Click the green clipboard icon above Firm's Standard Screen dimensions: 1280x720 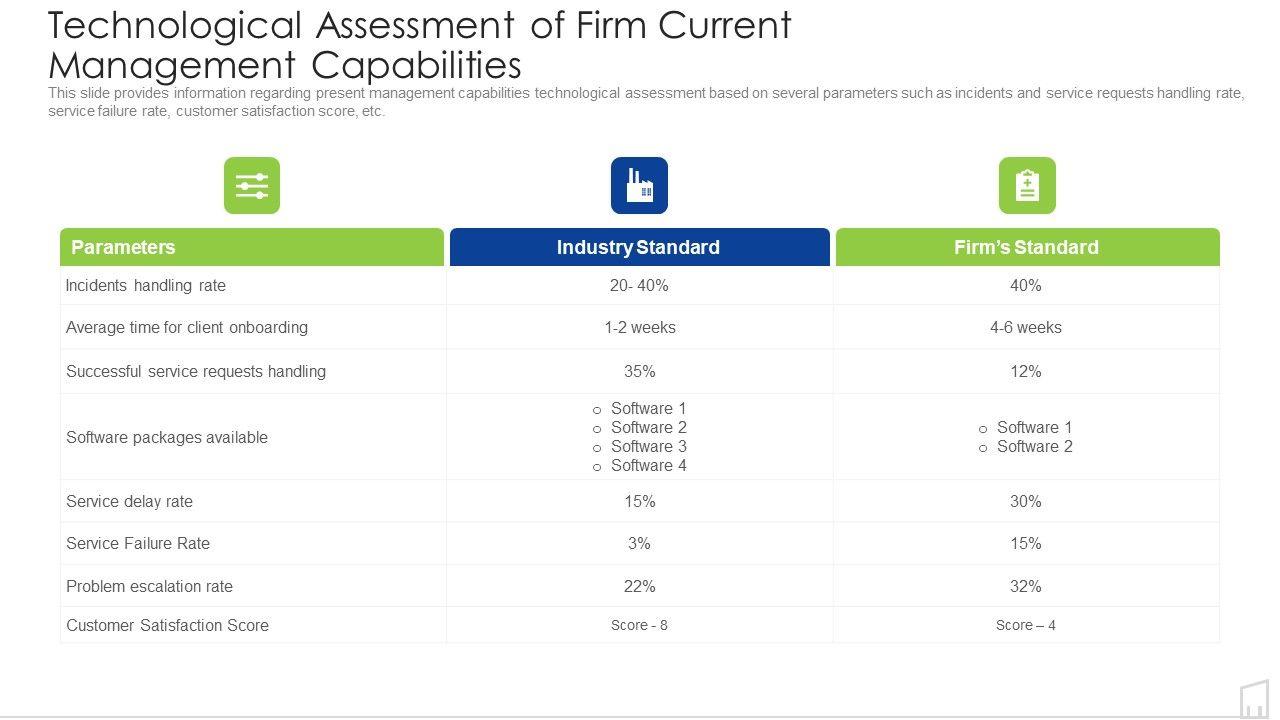tap(1027, 186)
